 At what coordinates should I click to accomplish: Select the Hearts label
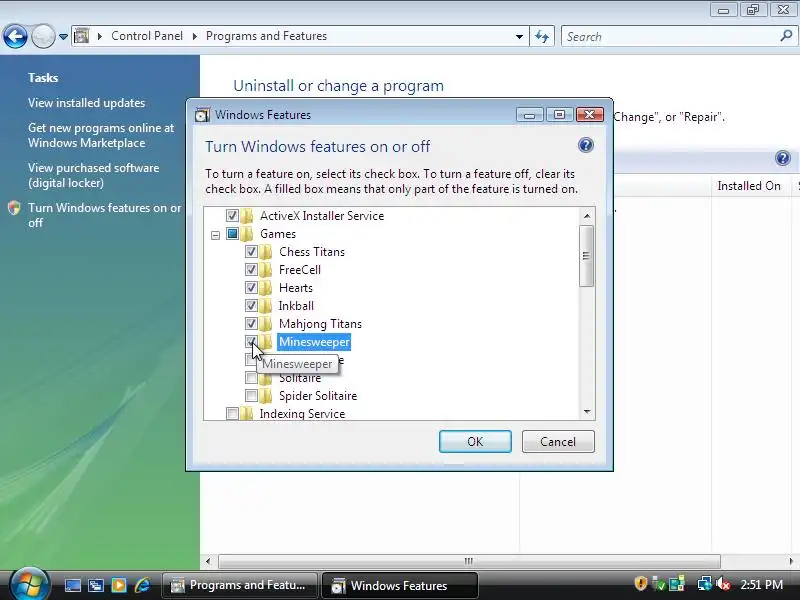click(x=296, y=288)
